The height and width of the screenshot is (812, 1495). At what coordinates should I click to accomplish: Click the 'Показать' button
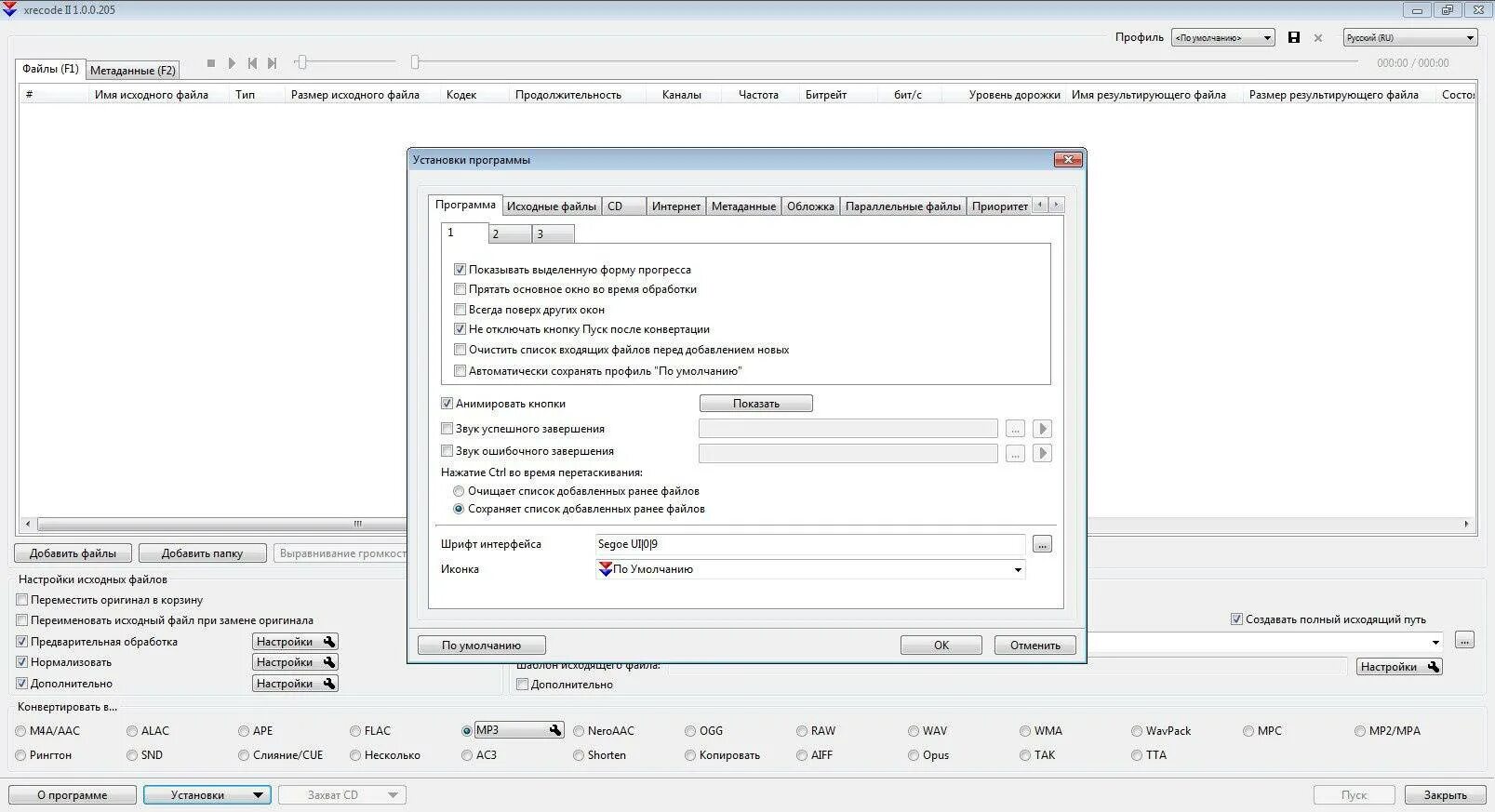click(x=756, y=404)
